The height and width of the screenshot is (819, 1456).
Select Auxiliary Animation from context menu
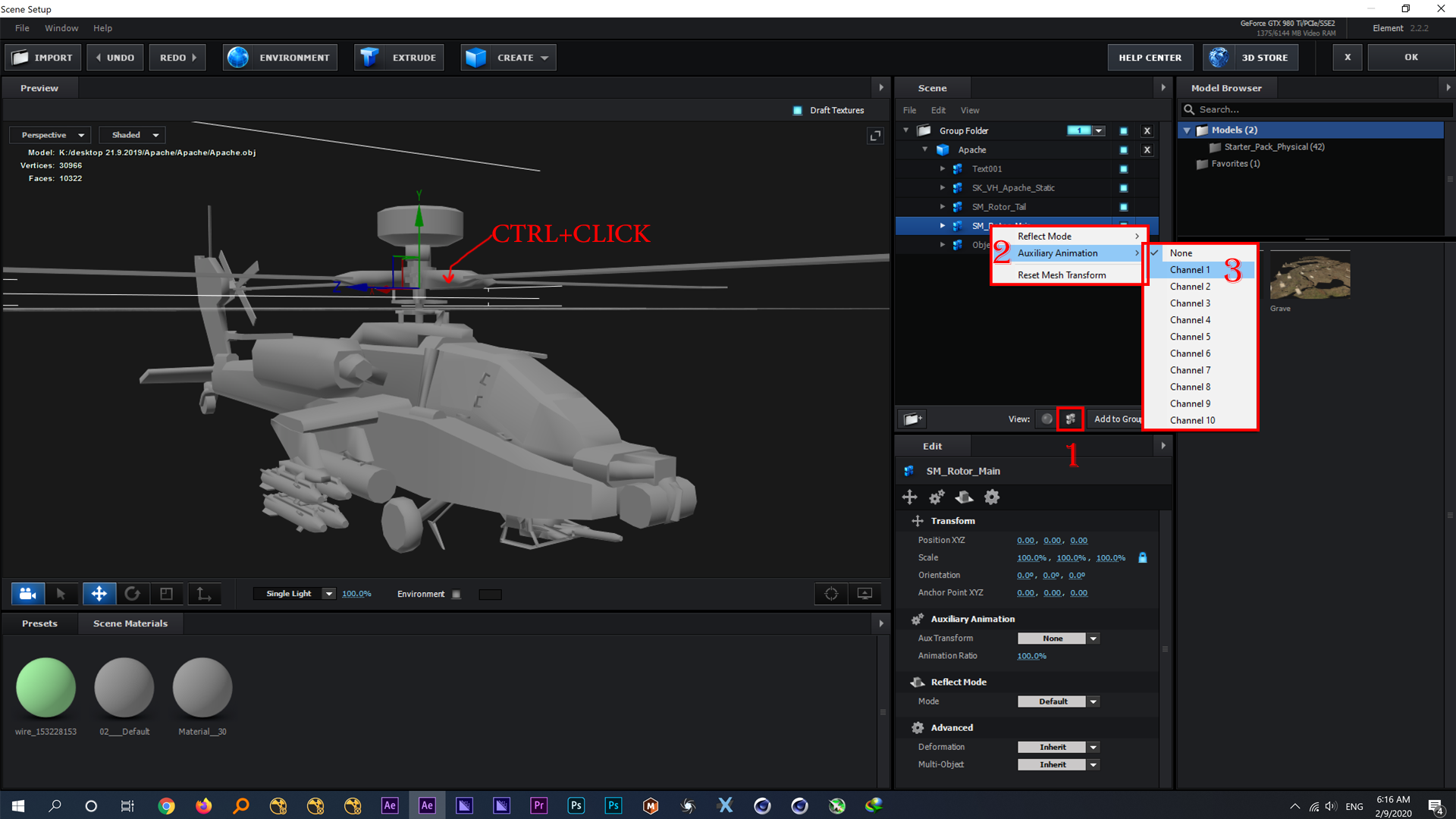[x=1065, y=252]
